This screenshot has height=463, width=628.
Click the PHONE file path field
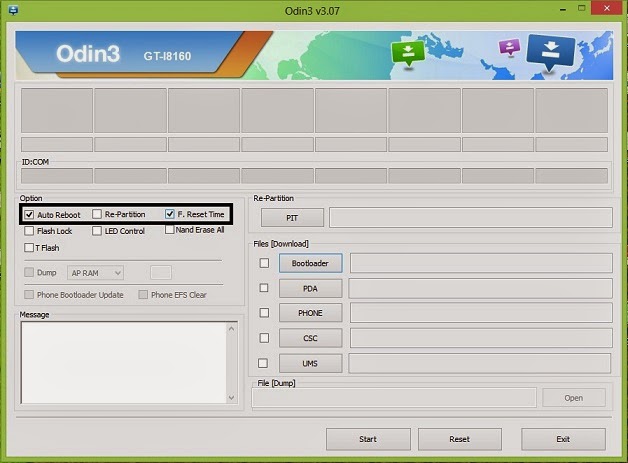(481, 313)
